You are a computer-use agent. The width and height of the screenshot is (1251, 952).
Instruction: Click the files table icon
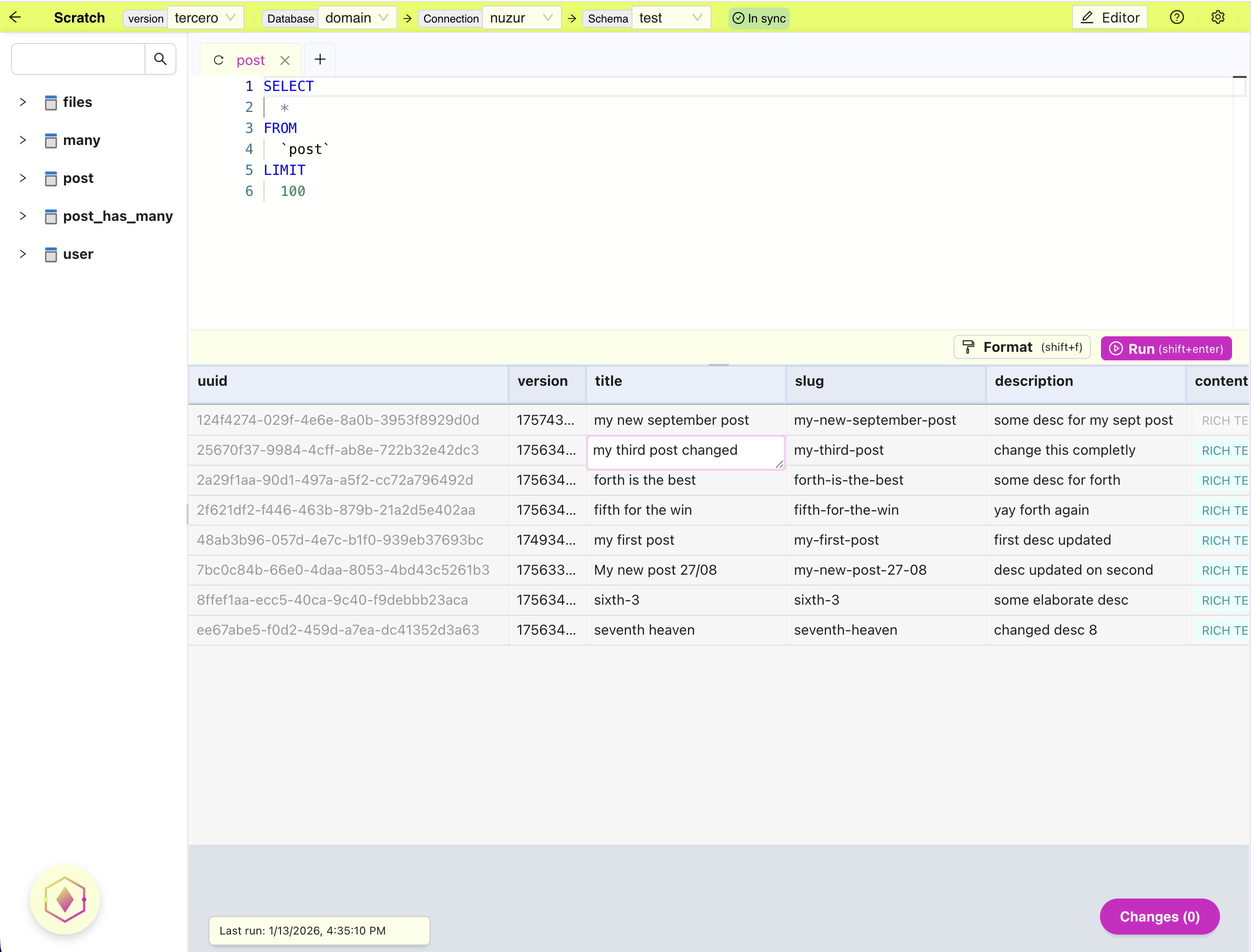(x=51, y=102)
